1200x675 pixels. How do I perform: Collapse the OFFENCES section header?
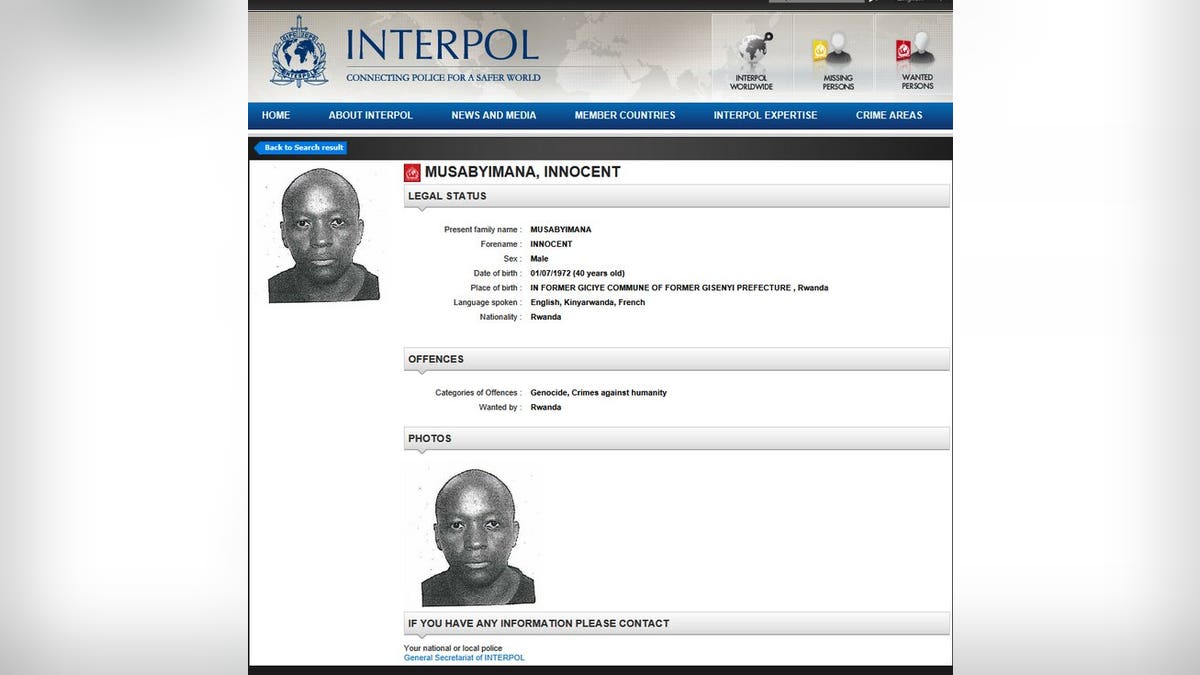click(676, 359)
